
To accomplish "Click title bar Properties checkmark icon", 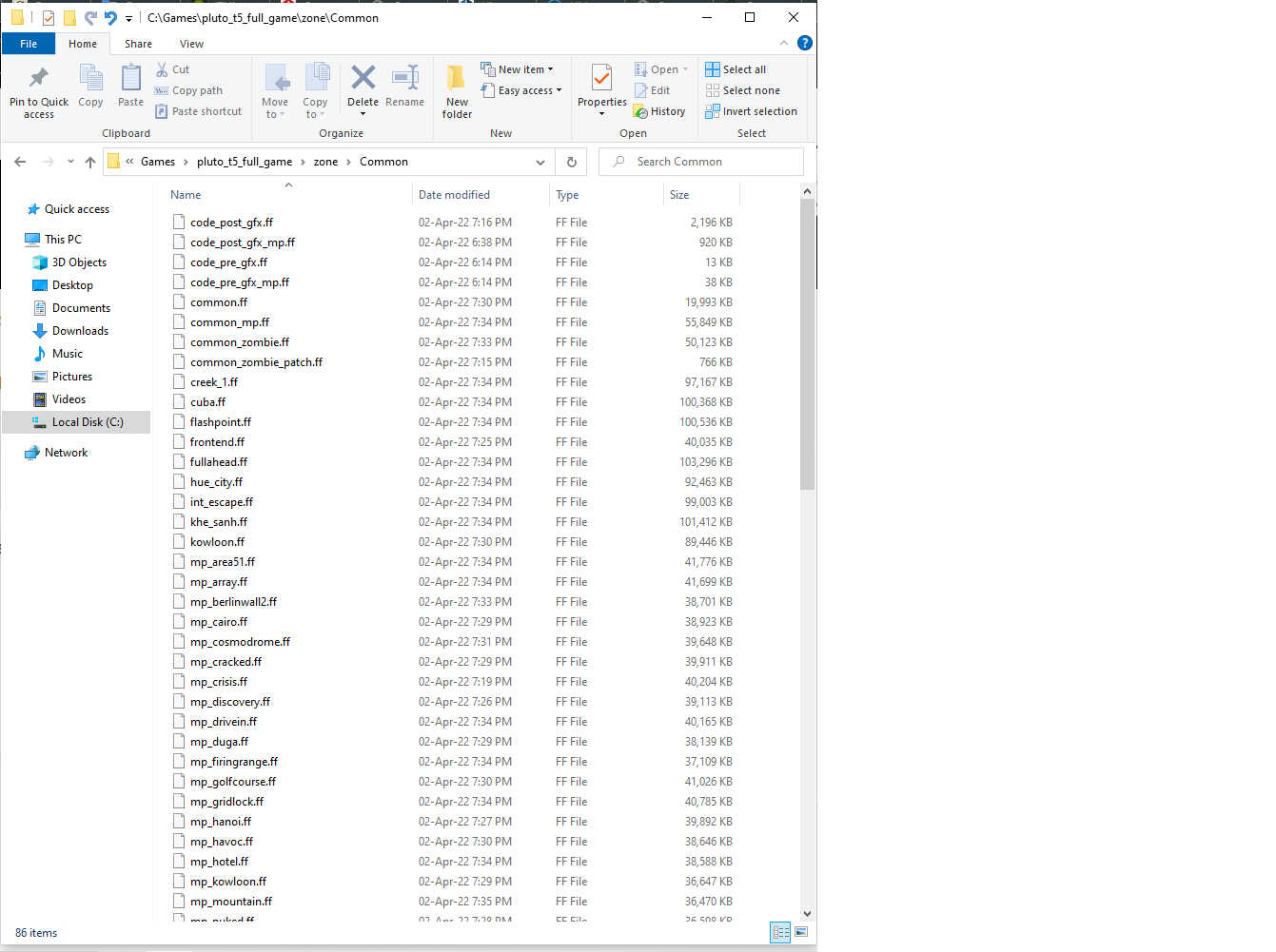I will pyautogui.click(x=49, y=18).
